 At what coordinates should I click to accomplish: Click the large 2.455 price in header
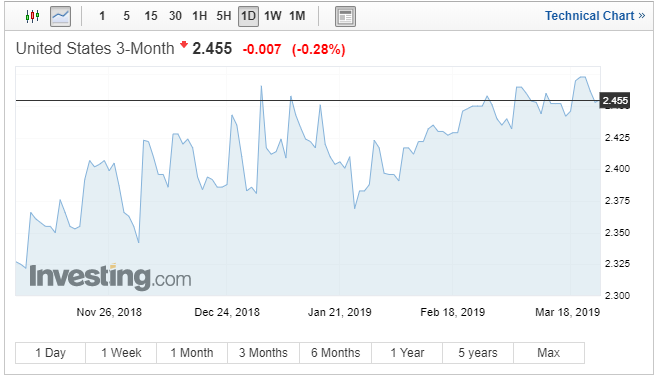pyautogui.click(x=212, y=49)
